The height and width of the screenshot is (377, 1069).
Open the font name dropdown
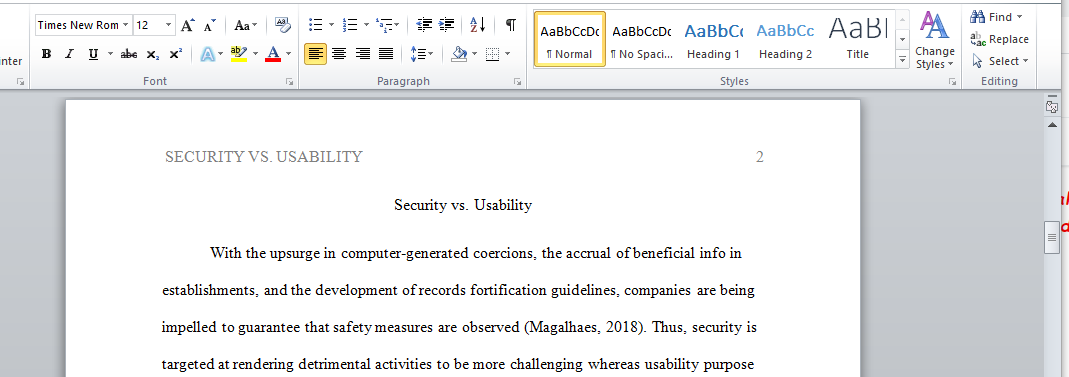tap(125, 25)
